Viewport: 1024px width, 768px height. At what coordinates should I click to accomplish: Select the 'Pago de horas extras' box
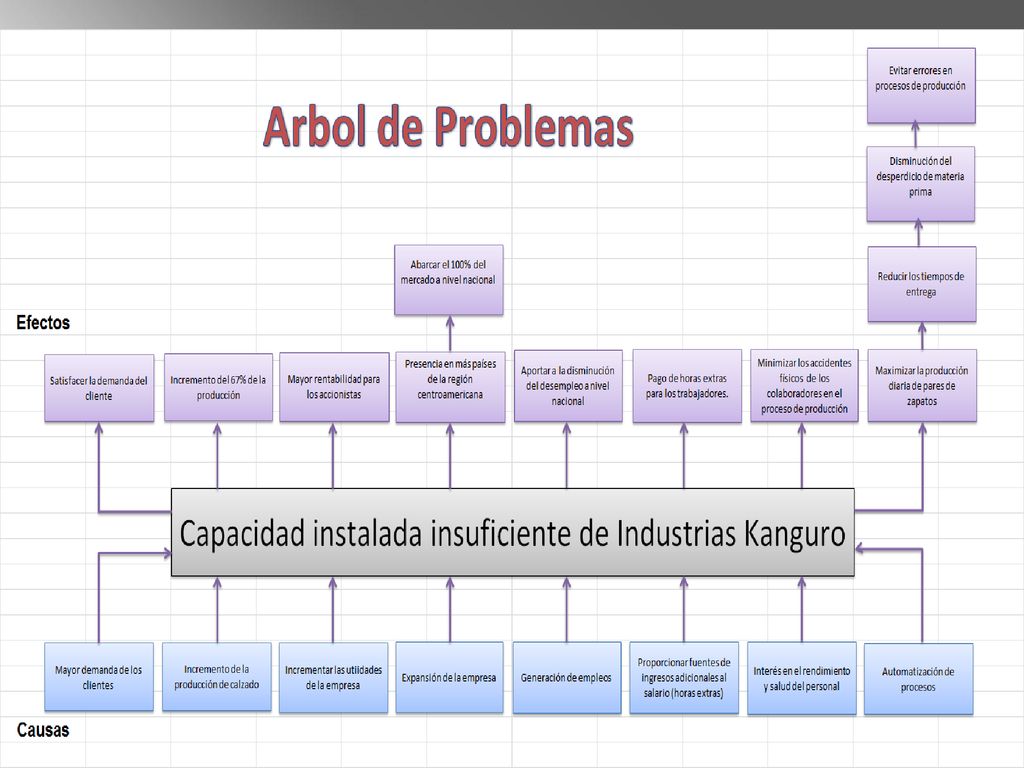tap(687, 386)
